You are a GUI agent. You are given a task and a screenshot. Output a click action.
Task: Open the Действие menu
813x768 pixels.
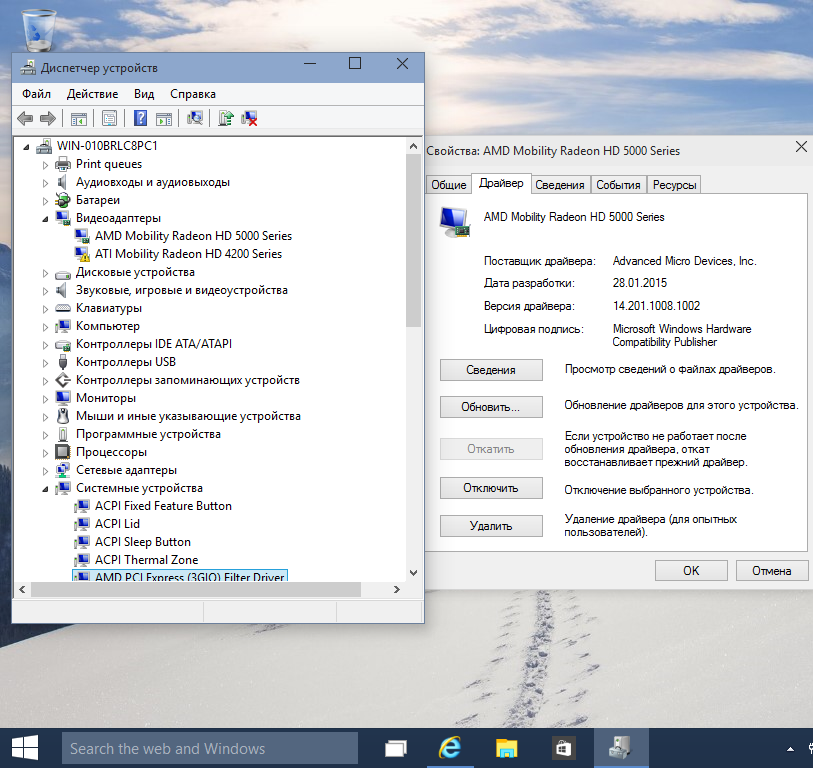coord(92,94)
